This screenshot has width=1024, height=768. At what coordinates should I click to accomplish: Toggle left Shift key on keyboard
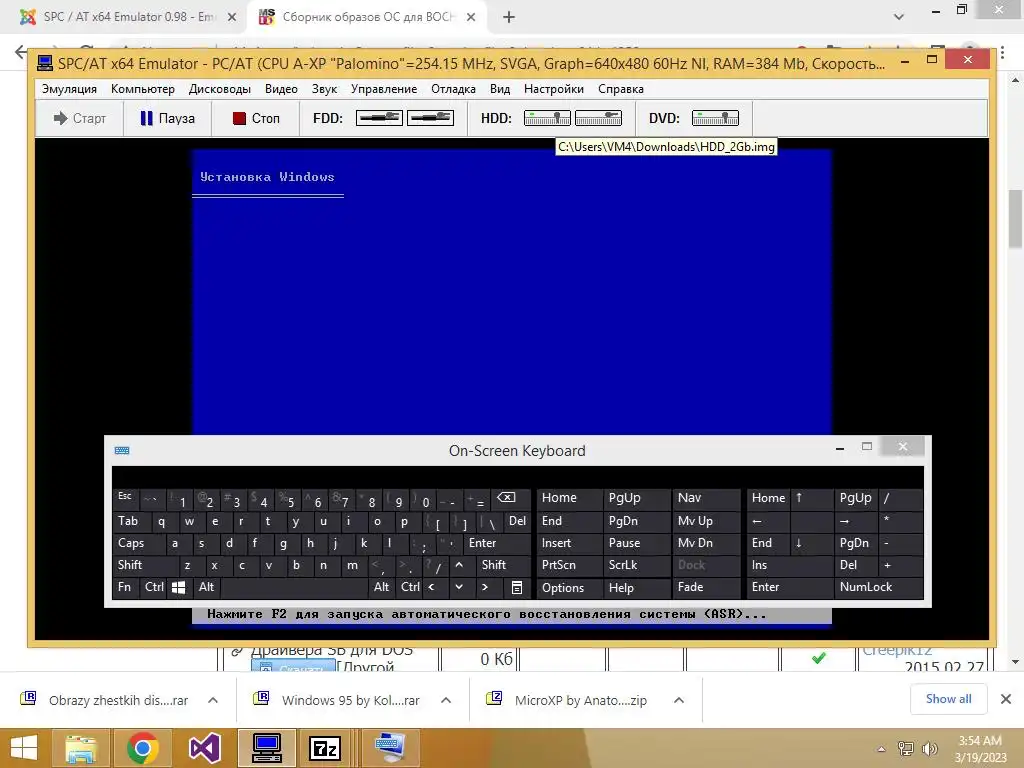tap(144, 565)
